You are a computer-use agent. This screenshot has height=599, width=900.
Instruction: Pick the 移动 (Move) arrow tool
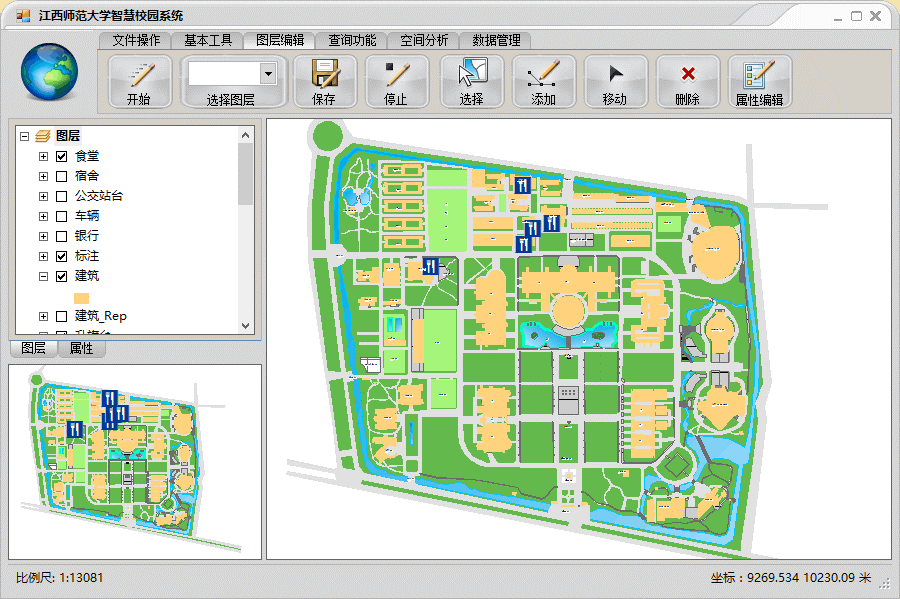[615, 75]
